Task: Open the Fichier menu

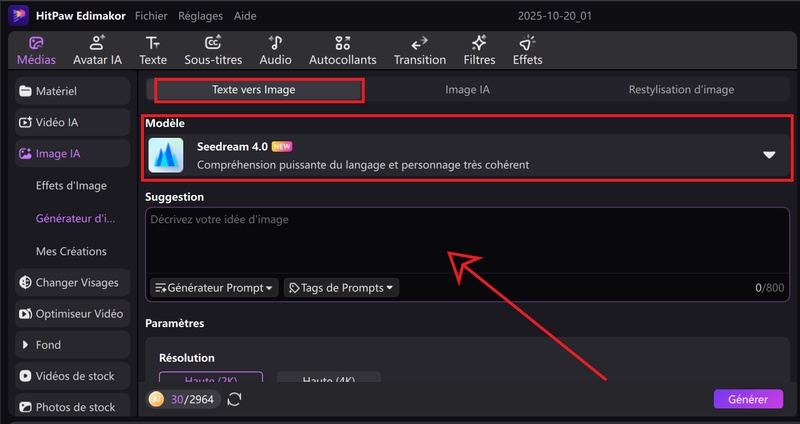Action: 151,16
